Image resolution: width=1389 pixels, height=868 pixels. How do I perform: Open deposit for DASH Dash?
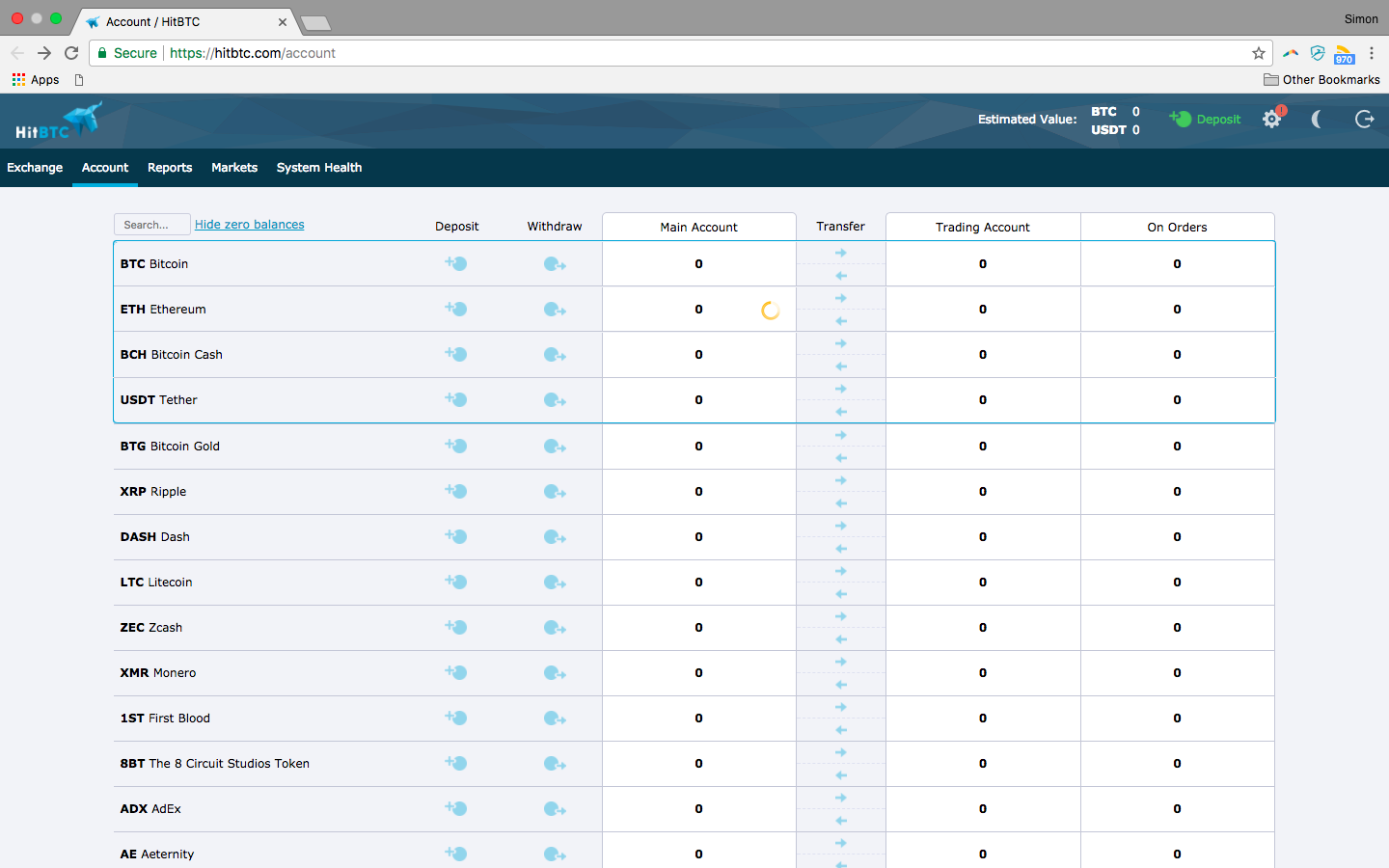click(456, 536)
